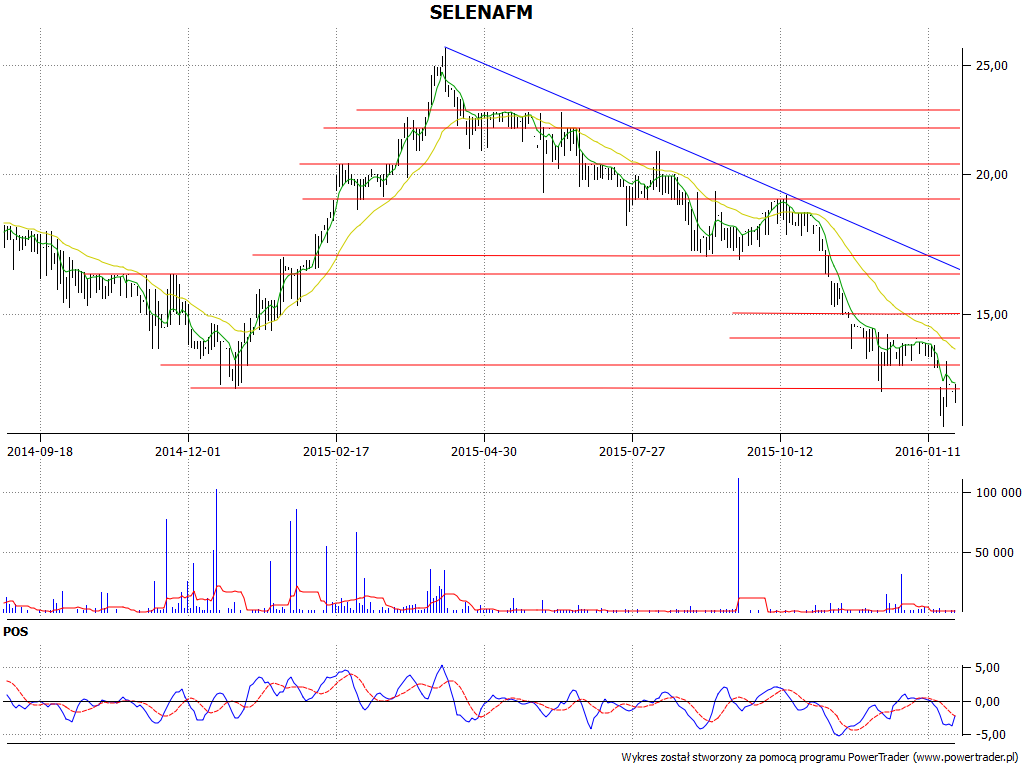Open the PowerTrader credit footer text

point(820,758)
